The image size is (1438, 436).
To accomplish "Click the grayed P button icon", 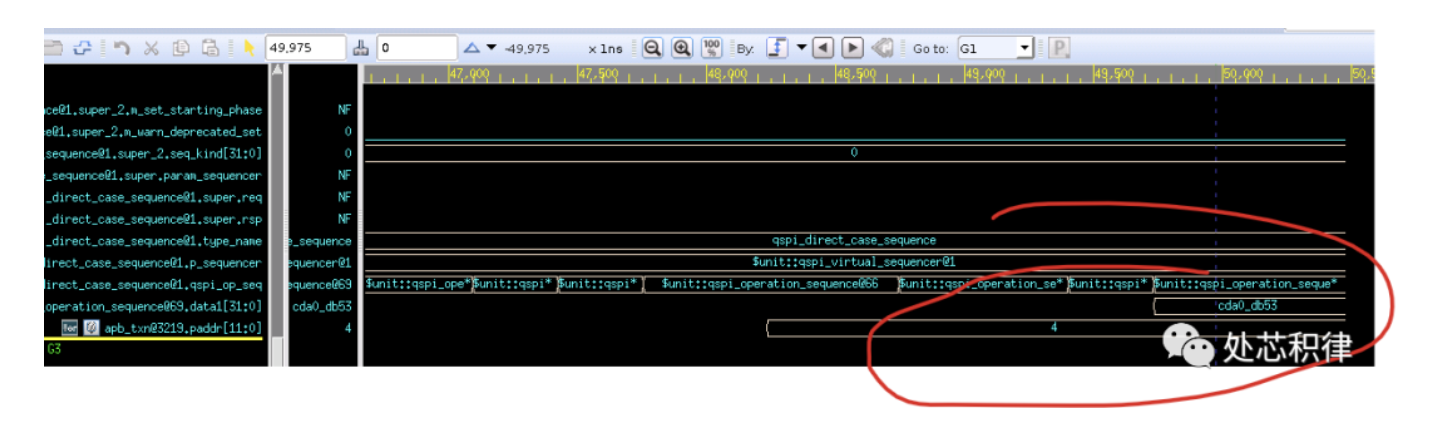I will click(x=1058, y=48).
